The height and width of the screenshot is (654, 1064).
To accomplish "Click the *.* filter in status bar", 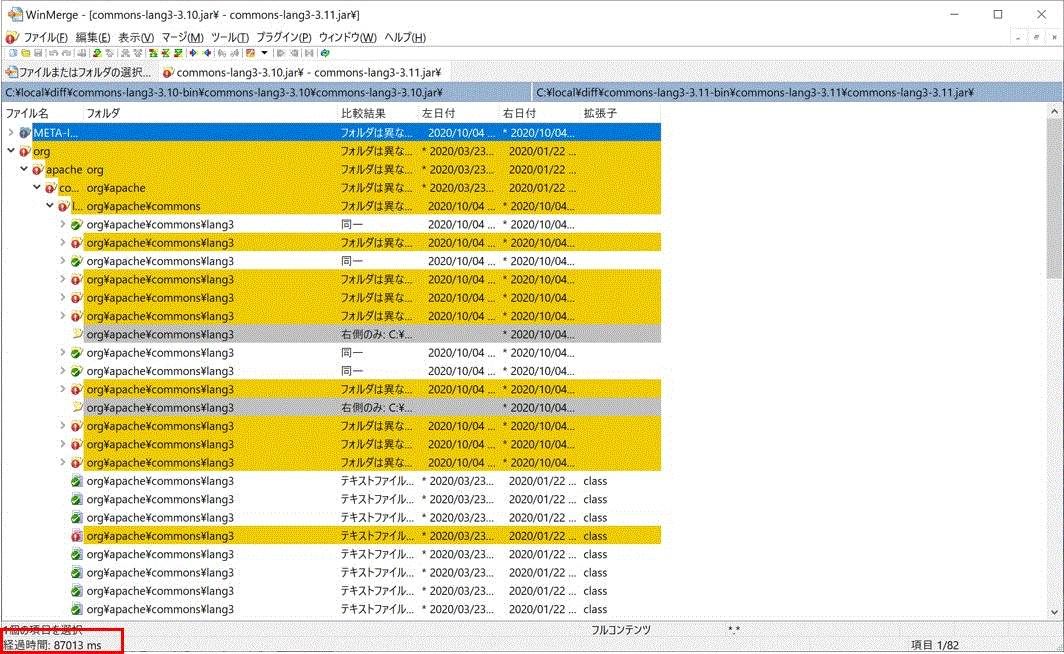I will click(x=734, y=630).
